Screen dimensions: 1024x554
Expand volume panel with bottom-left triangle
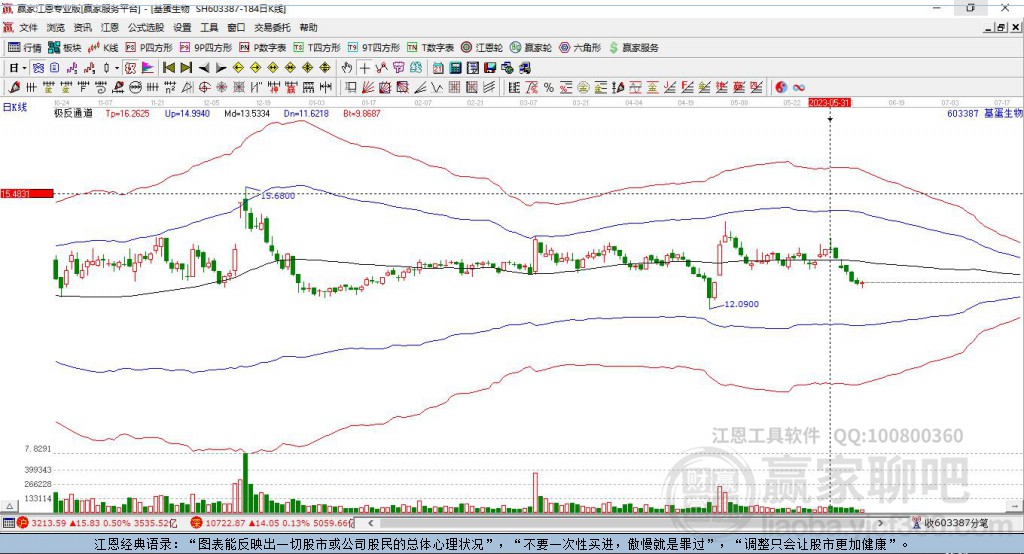(9, 506)
